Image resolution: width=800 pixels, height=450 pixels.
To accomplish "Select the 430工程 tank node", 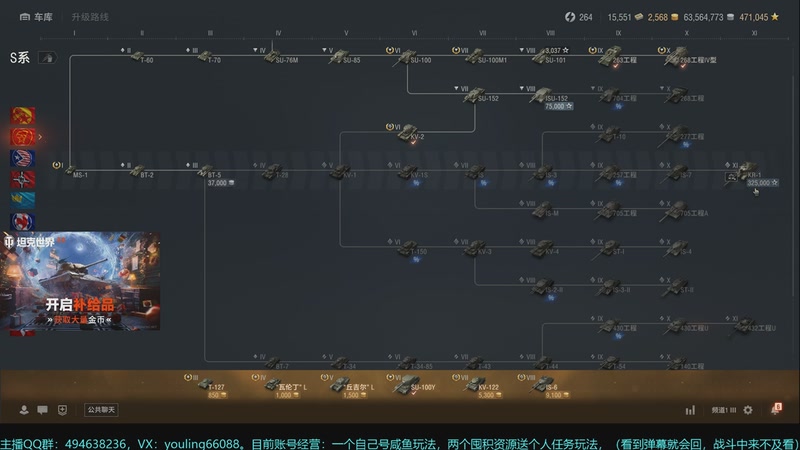I will (x=616, y=326).
